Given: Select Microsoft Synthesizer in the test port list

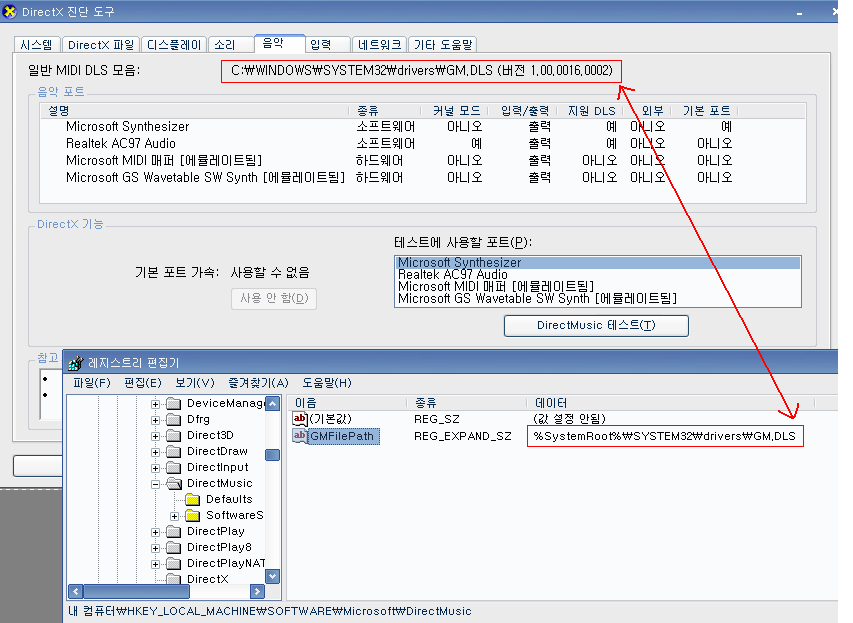Looking at the screenshot, I should click(x=598, y=262).
